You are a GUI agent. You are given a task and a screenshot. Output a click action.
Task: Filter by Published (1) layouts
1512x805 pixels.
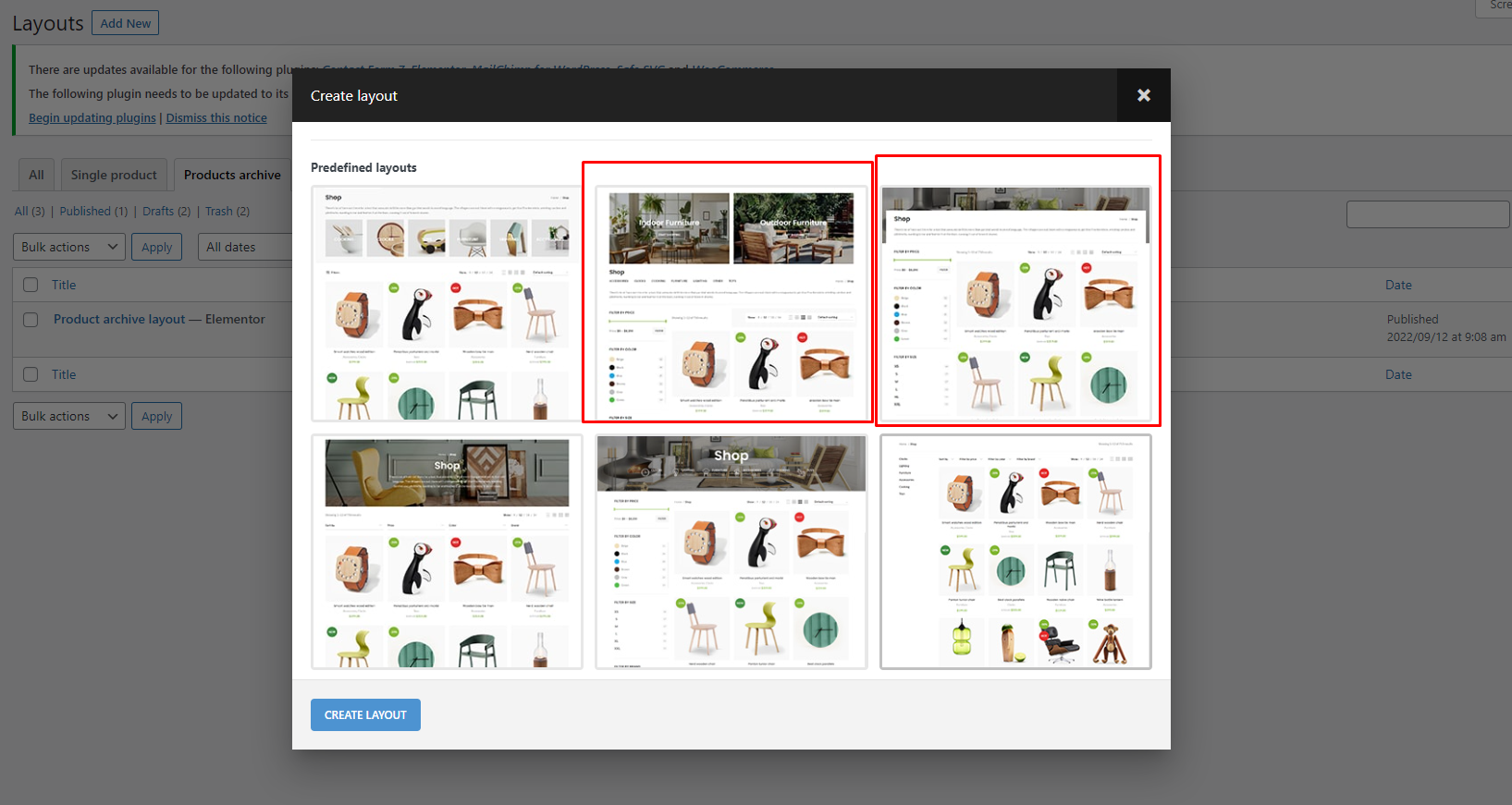[93, 211]
